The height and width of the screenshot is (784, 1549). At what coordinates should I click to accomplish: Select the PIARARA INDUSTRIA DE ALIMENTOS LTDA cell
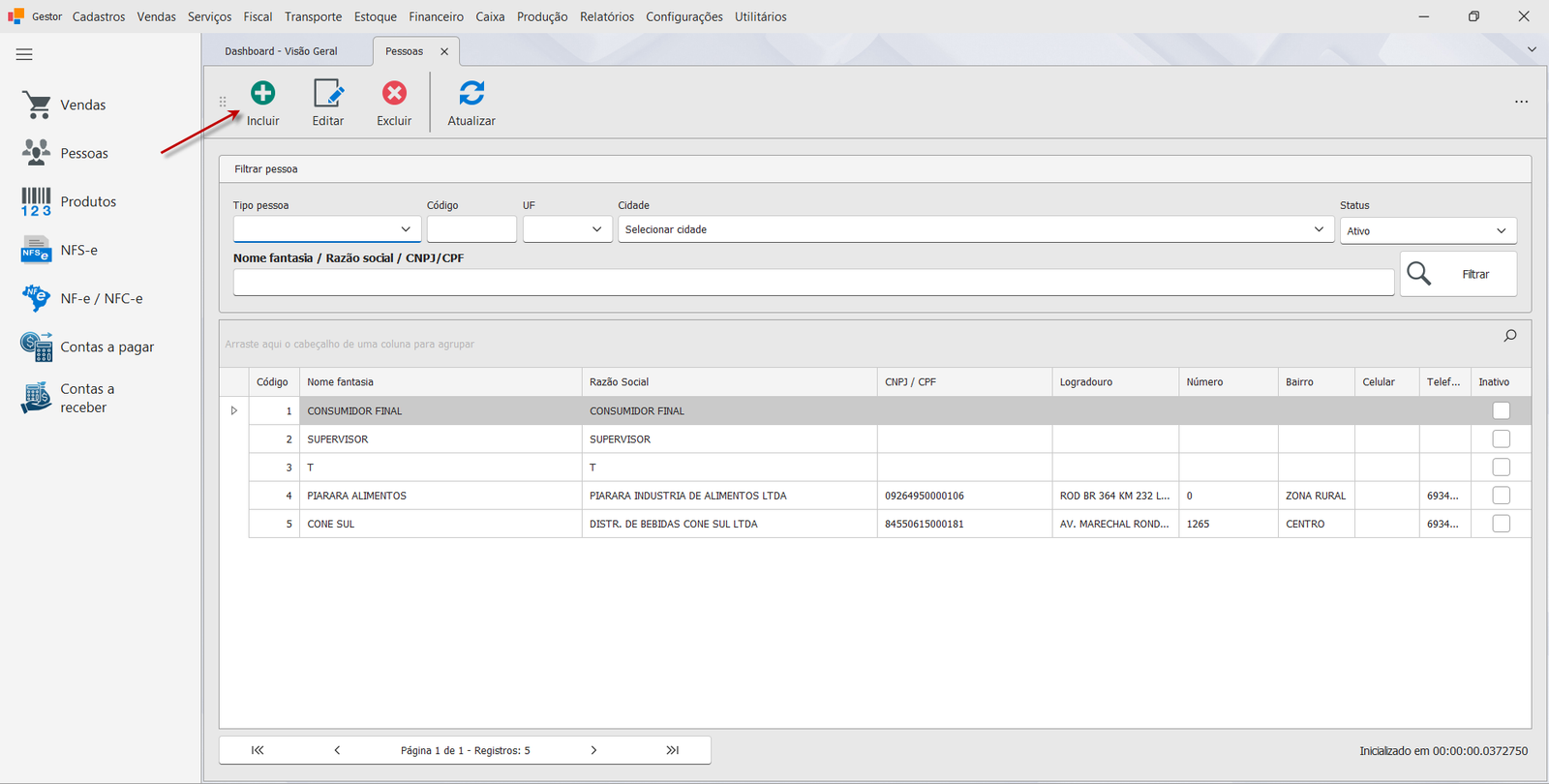point(729,496)
